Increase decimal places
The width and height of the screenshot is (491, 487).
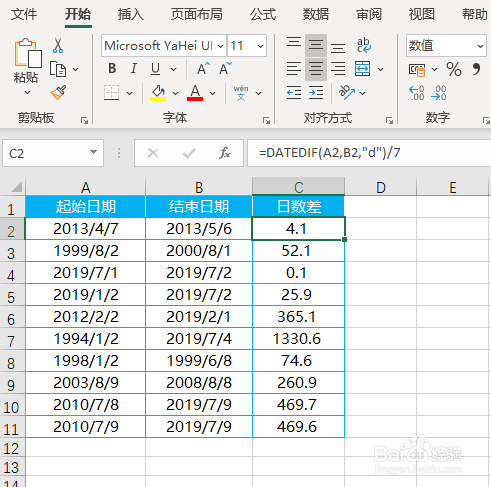(x=417, y=93)
